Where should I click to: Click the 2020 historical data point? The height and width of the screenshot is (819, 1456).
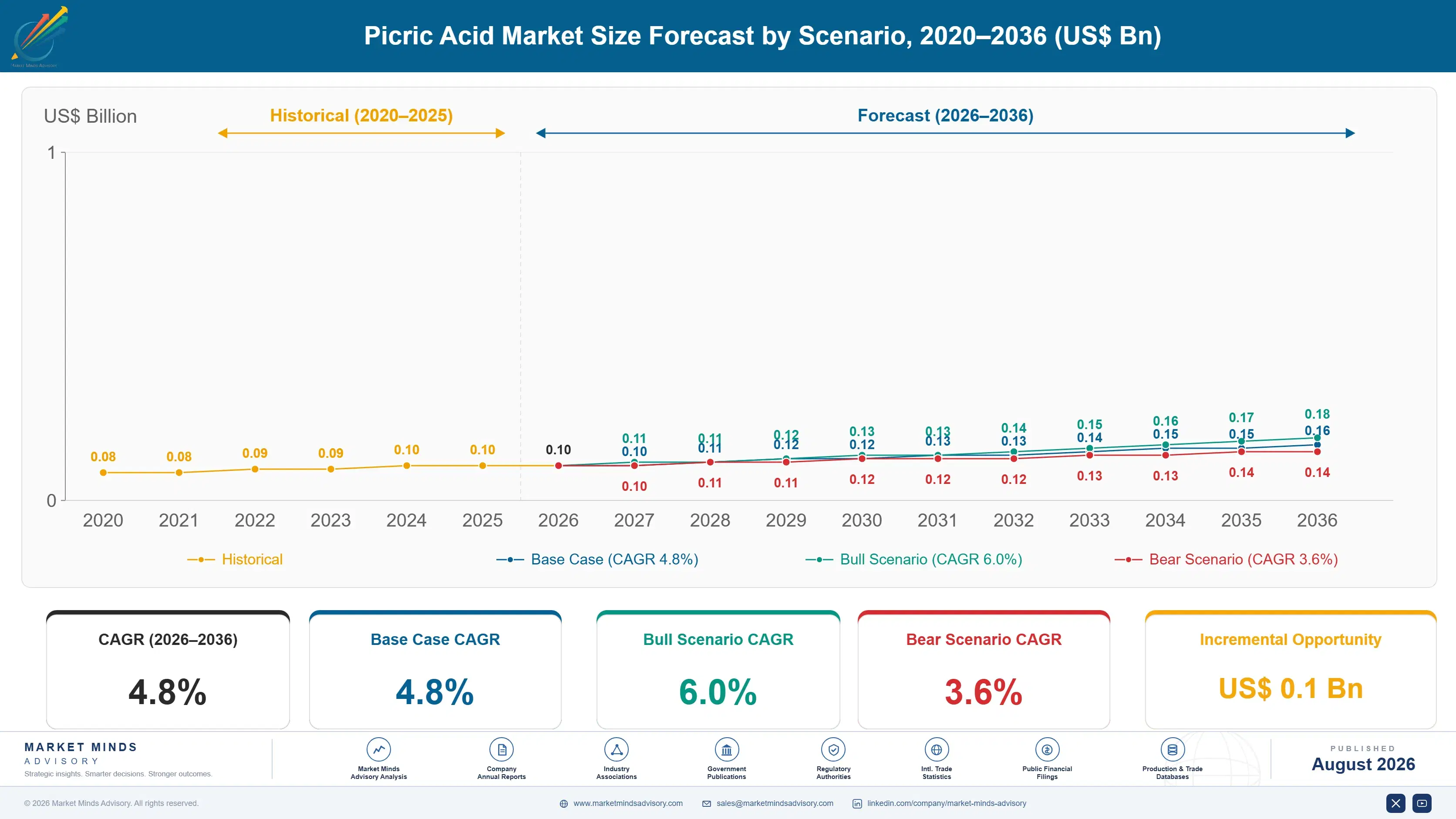click(103, 473)
